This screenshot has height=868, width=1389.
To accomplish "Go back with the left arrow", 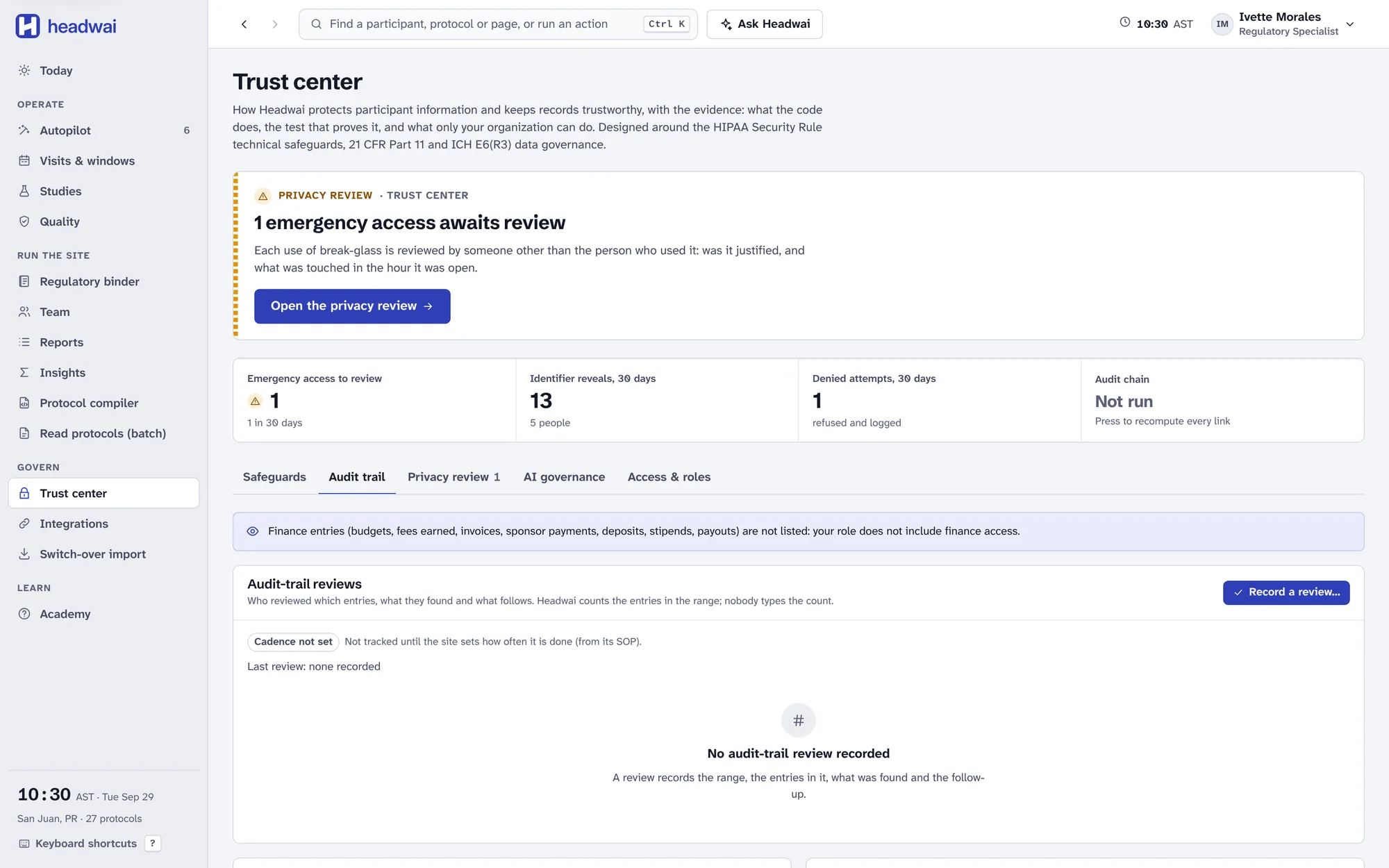I will [x=244, y=24].
